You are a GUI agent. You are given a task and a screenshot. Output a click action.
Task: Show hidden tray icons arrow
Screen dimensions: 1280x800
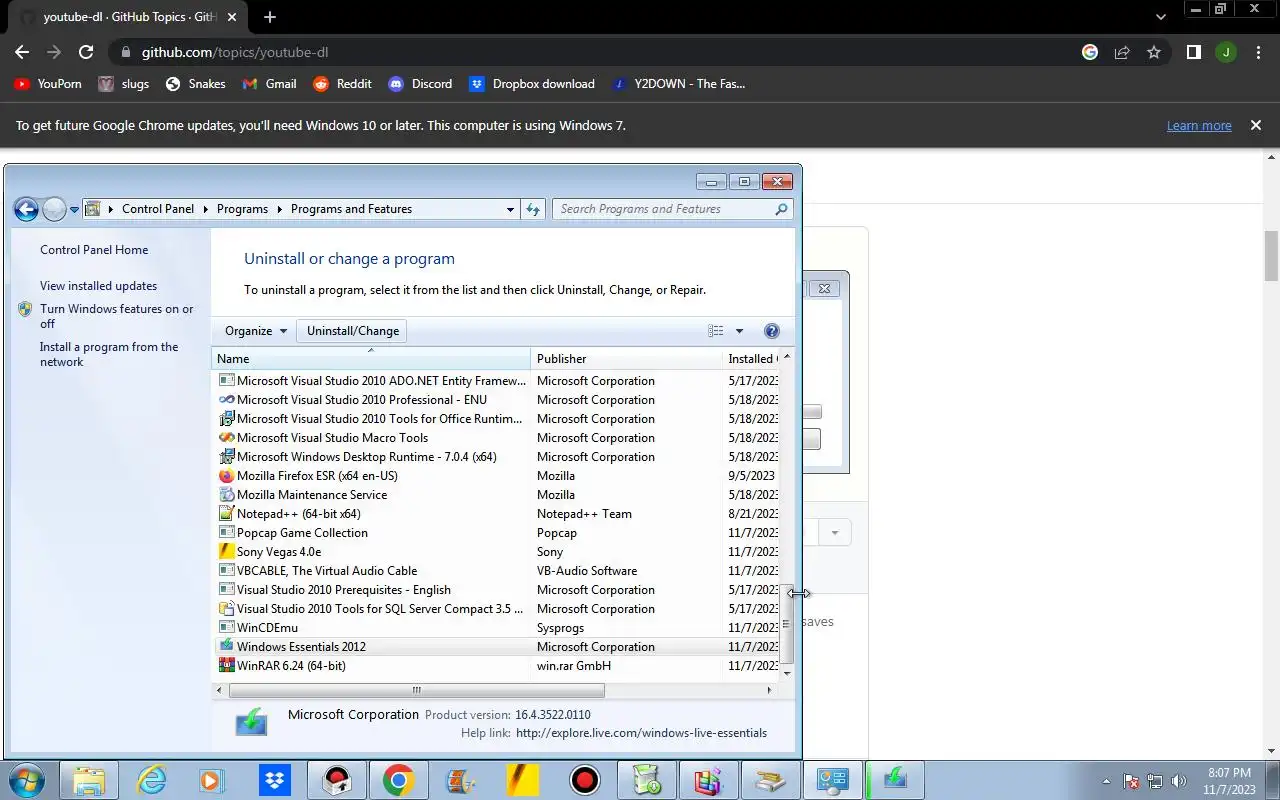click(1106, 781)
